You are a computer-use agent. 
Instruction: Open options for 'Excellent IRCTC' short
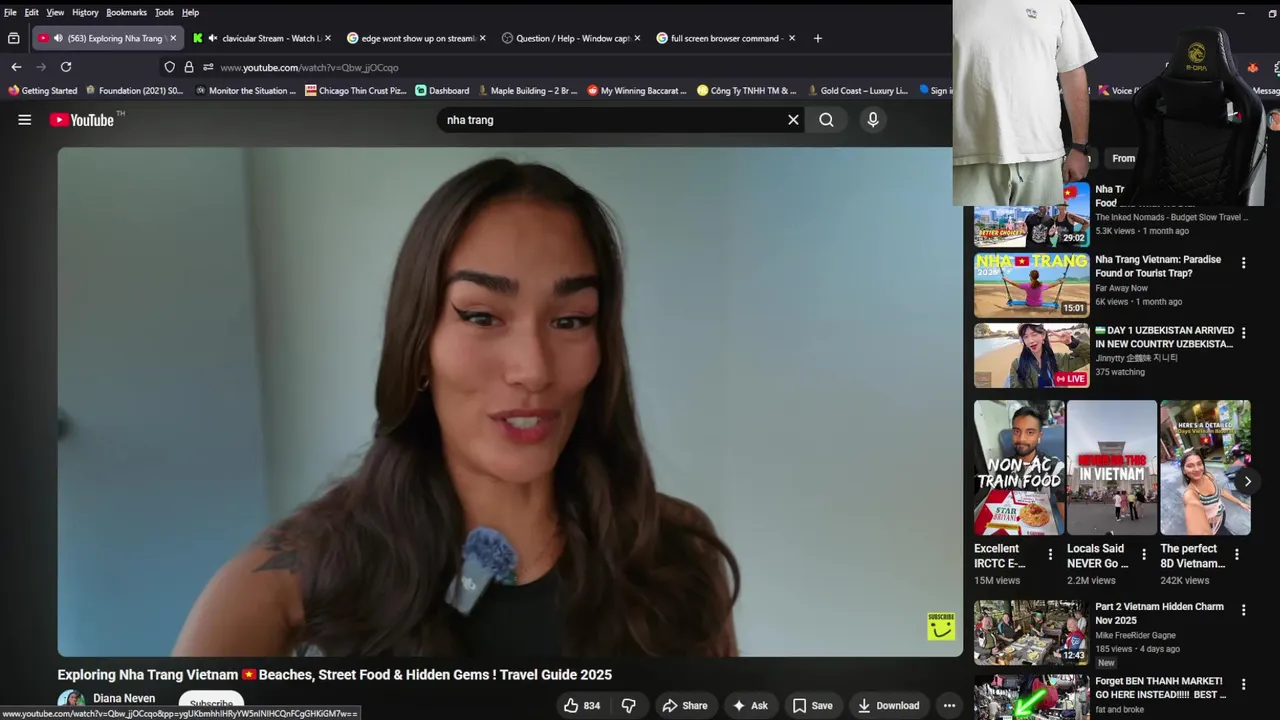(x=1050, y=554)
